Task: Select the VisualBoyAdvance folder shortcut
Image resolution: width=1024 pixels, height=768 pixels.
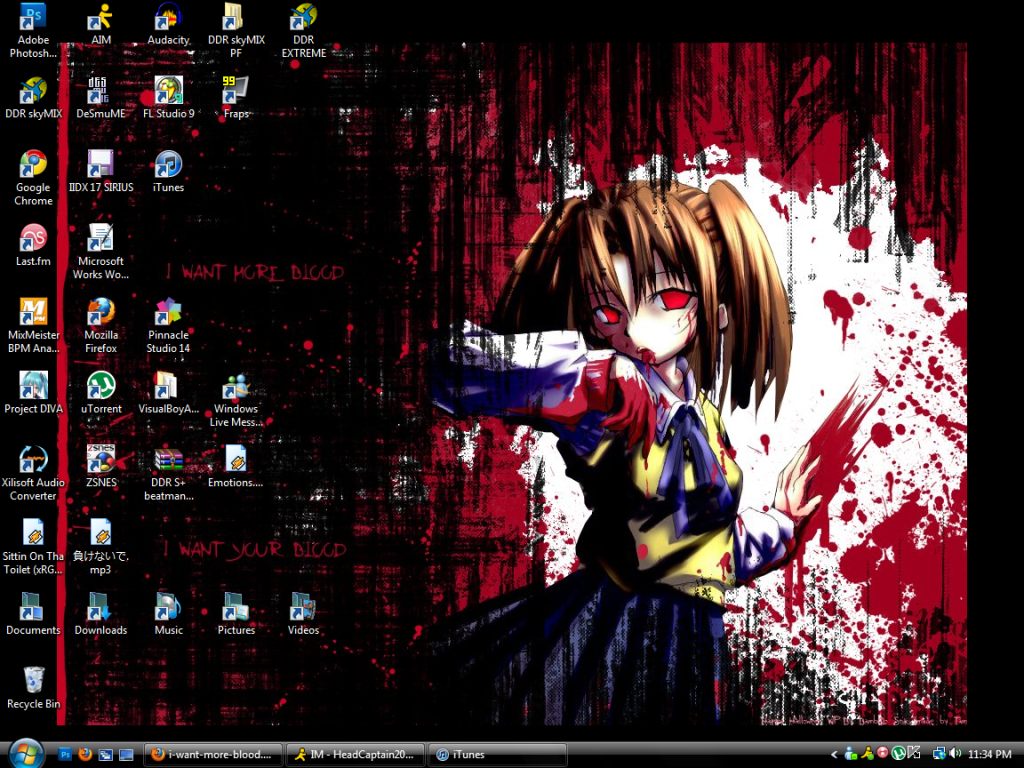Action: 168,393
